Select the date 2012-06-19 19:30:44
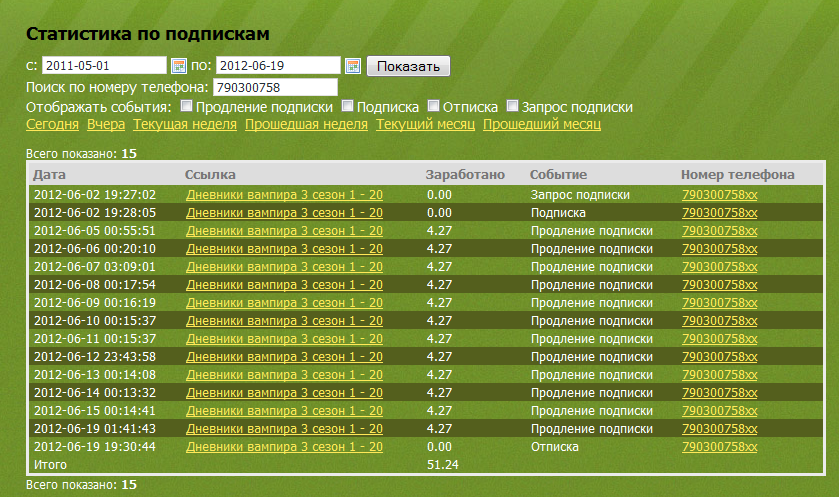 (95, 447)
